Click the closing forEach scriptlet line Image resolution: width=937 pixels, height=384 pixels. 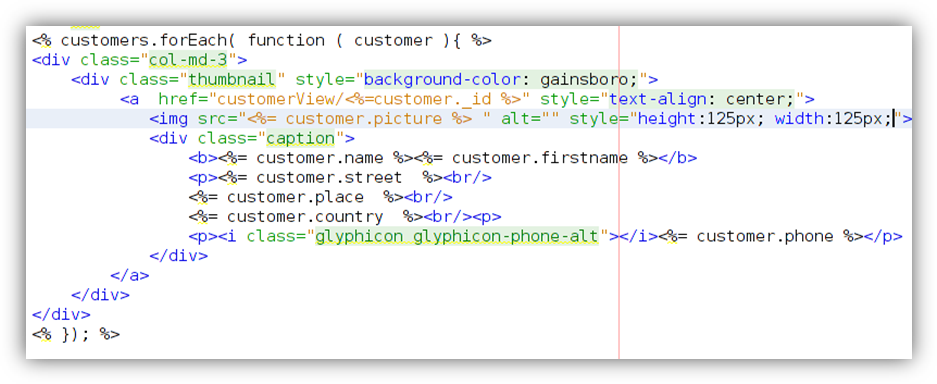(76, 334)
